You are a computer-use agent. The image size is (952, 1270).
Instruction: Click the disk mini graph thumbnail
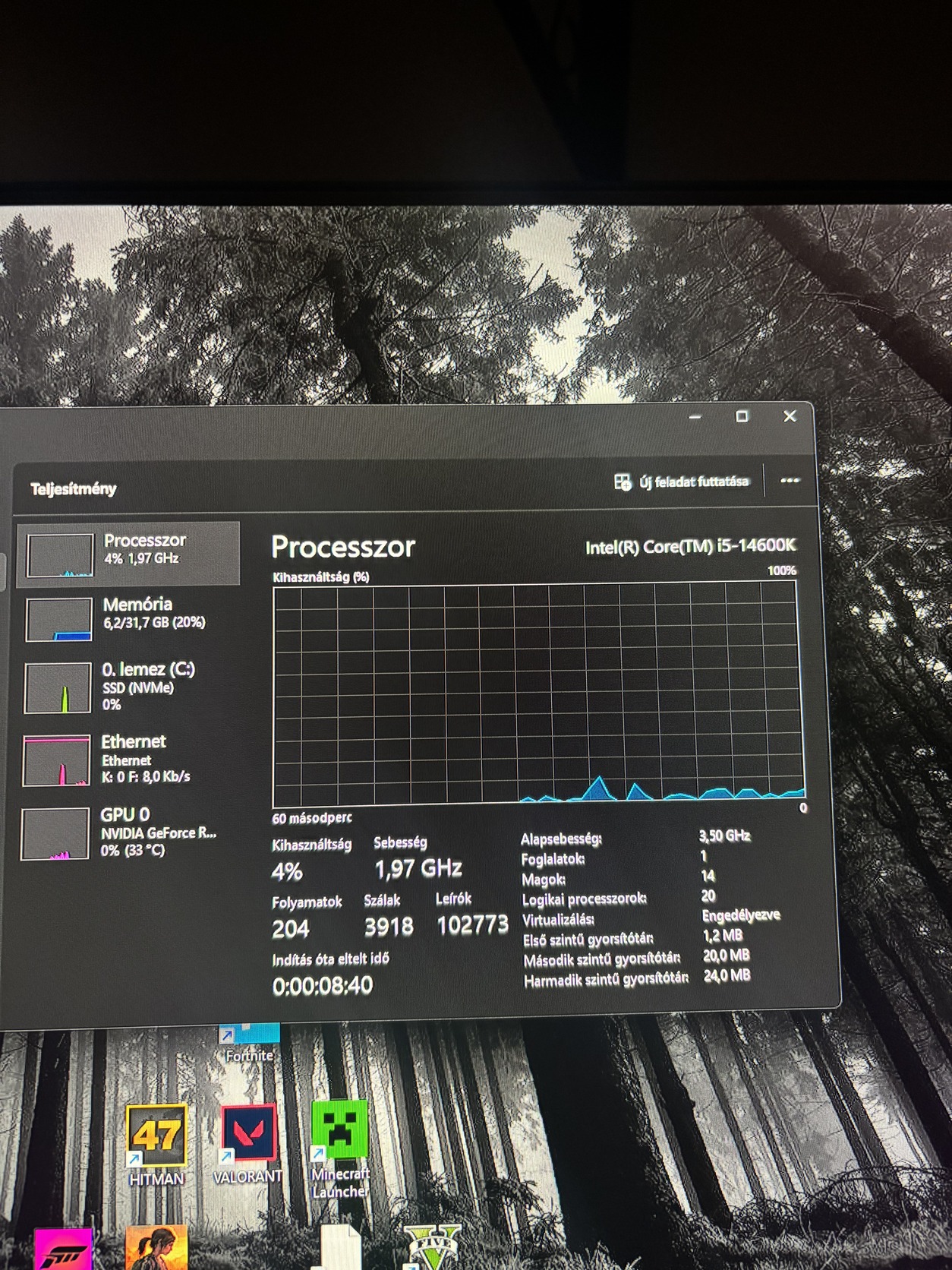(x=58, y=687)
